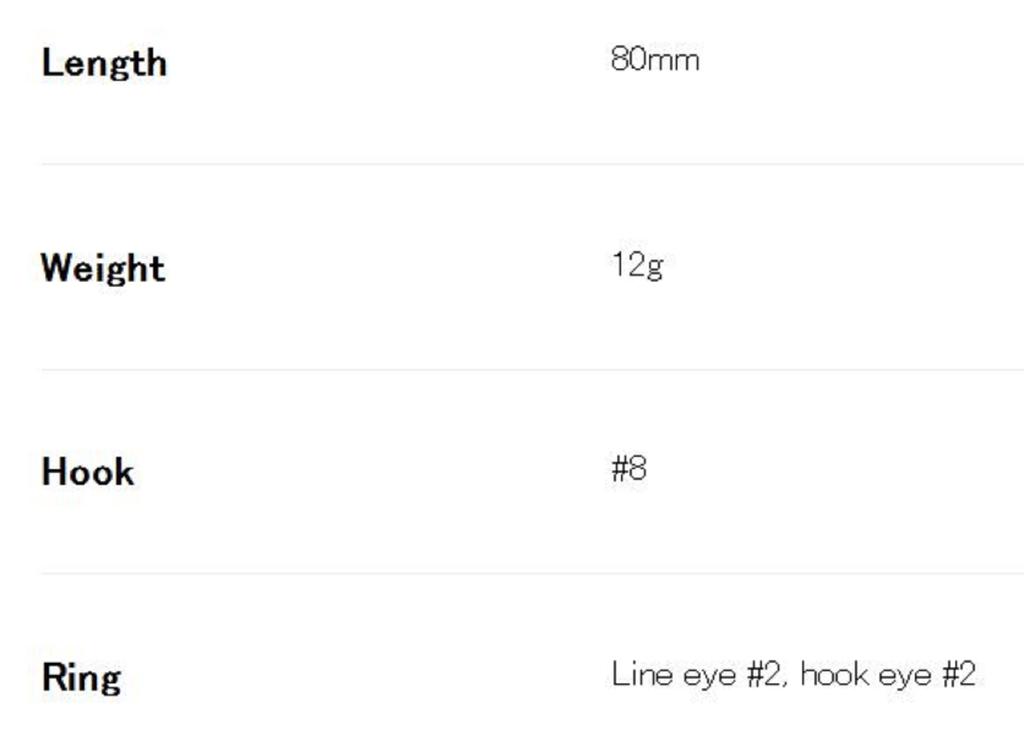Click the digits "80" in the length value
This screenshot has height=752, width=1024.
tap(628, 60)
